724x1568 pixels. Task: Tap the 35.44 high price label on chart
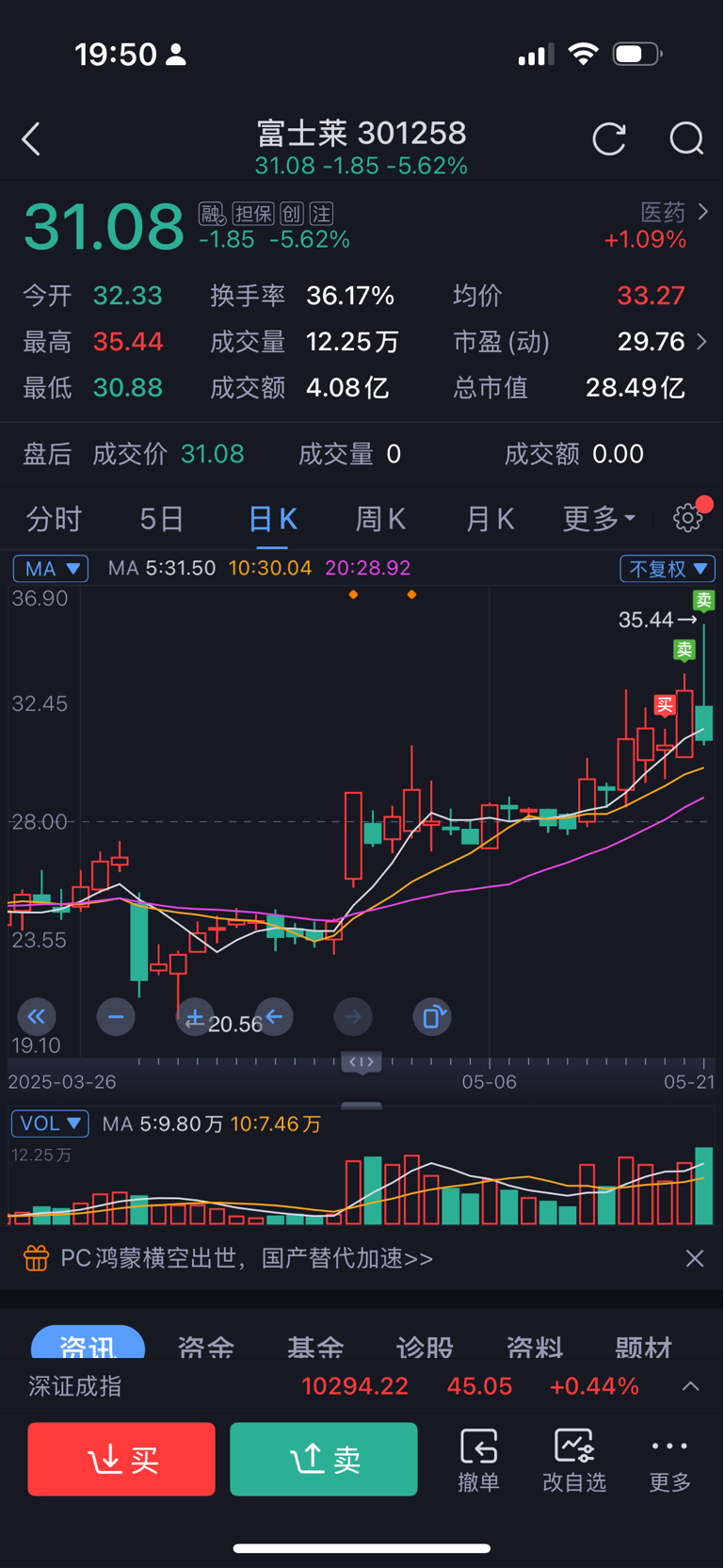pos(645,620)
